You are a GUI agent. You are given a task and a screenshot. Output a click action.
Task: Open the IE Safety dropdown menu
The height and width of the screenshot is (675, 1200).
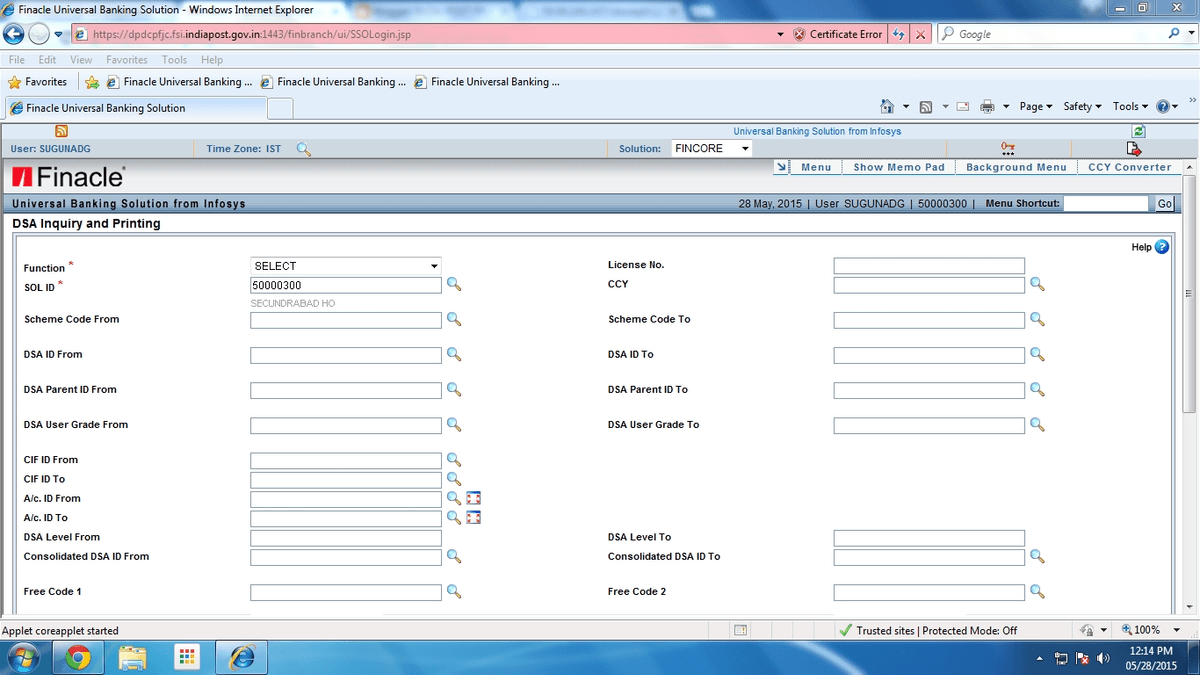pyautogui.click(x=1082, y=107)
